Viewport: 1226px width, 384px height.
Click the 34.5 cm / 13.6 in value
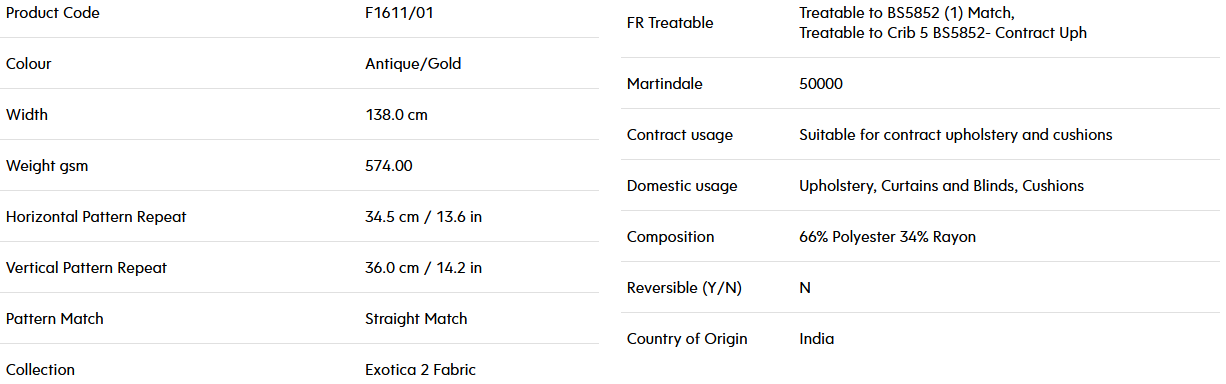pyautogui.click(x=424, y=217)
